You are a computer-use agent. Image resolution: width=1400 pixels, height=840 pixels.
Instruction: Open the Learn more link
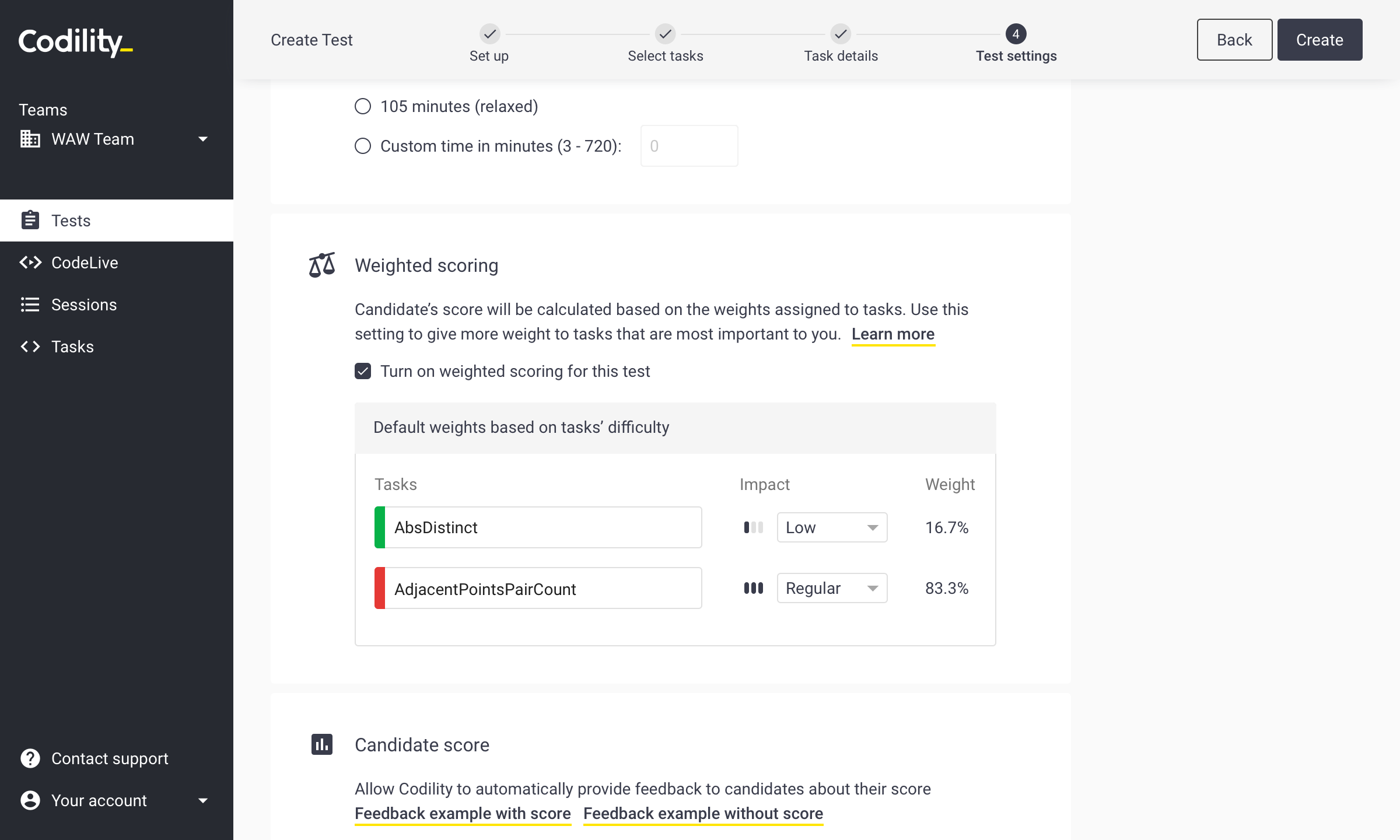893,334
